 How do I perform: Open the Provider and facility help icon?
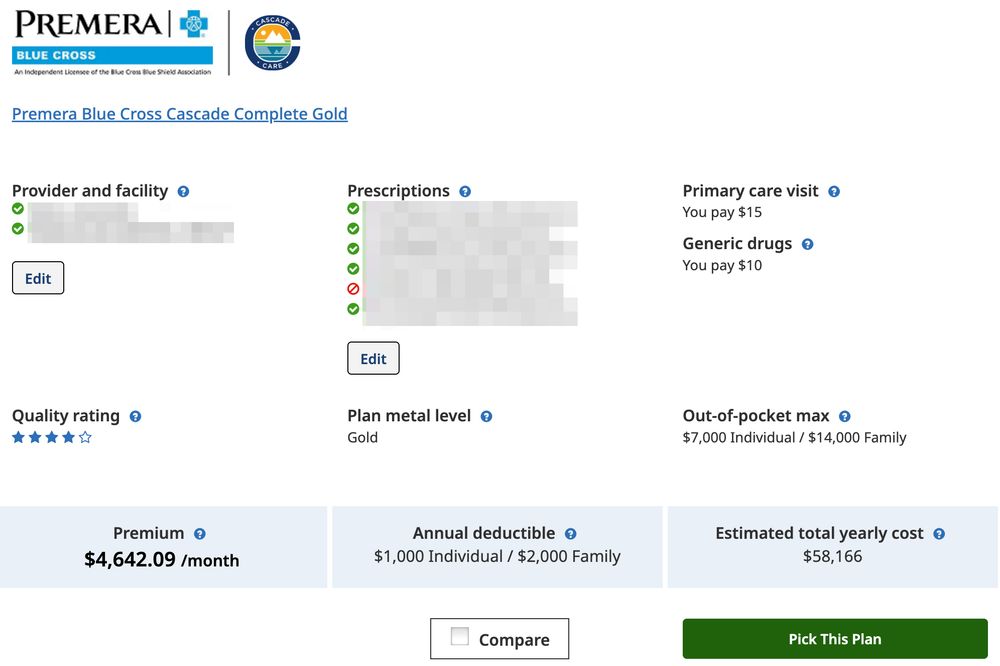click(x=183, y=191)
